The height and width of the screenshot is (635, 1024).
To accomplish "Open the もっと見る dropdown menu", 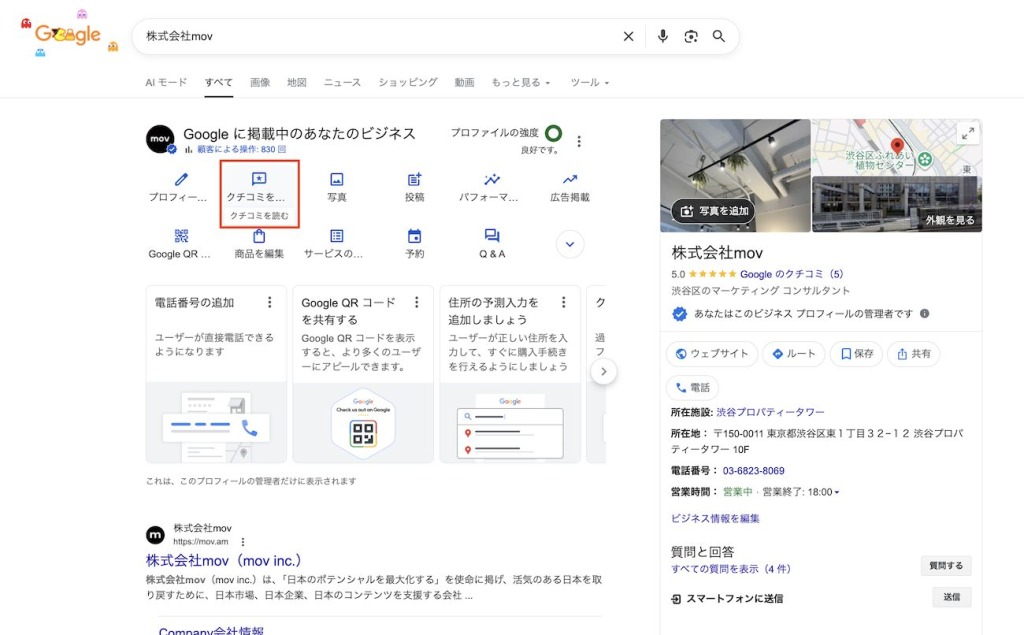I will pyautogui.click(x=520, y=82).
